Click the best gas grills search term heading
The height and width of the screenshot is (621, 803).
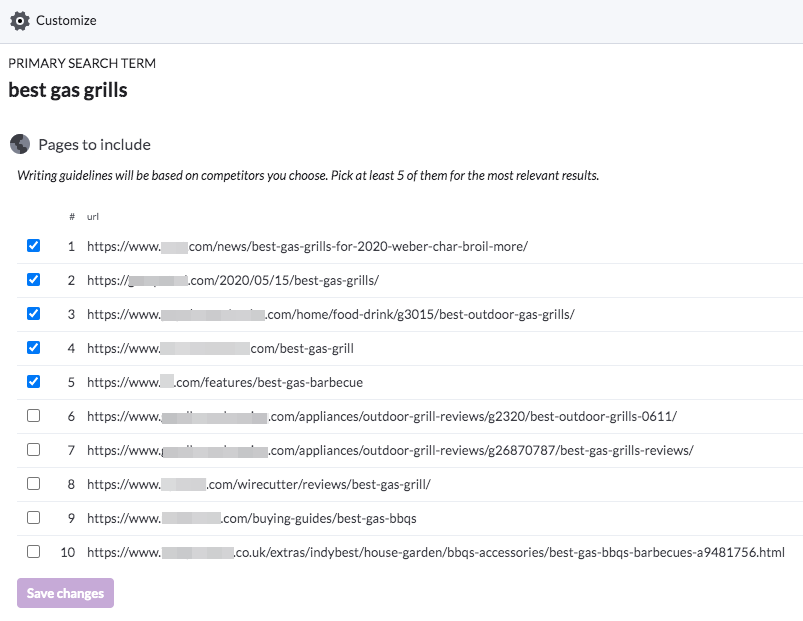click(x=68, y=90)
